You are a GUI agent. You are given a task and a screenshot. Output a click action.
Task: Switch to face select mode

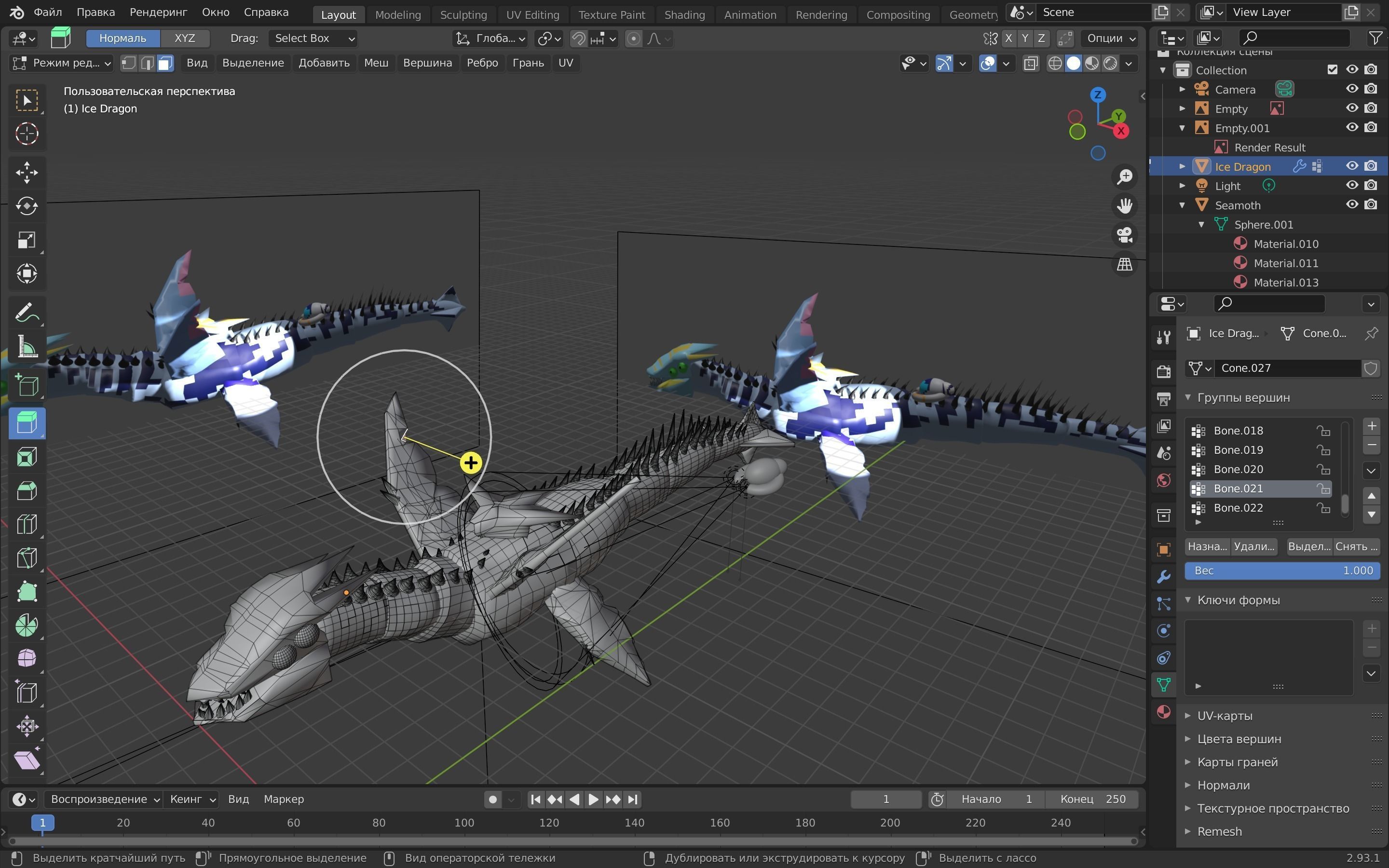click(165, 63)
